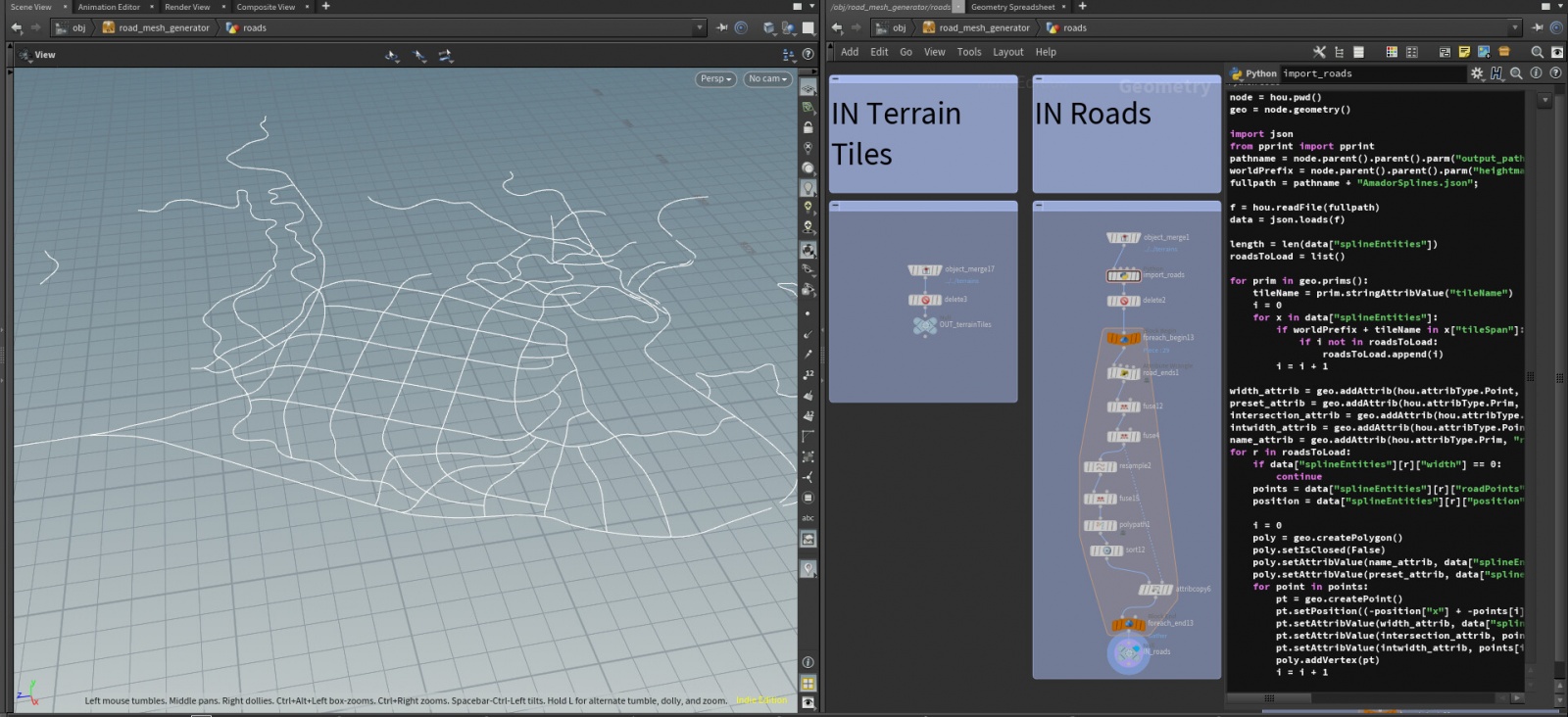Screen dimensions: 1568x717
Task: Open the parameter gear menu for import_roads
Action: (1477, 73)
